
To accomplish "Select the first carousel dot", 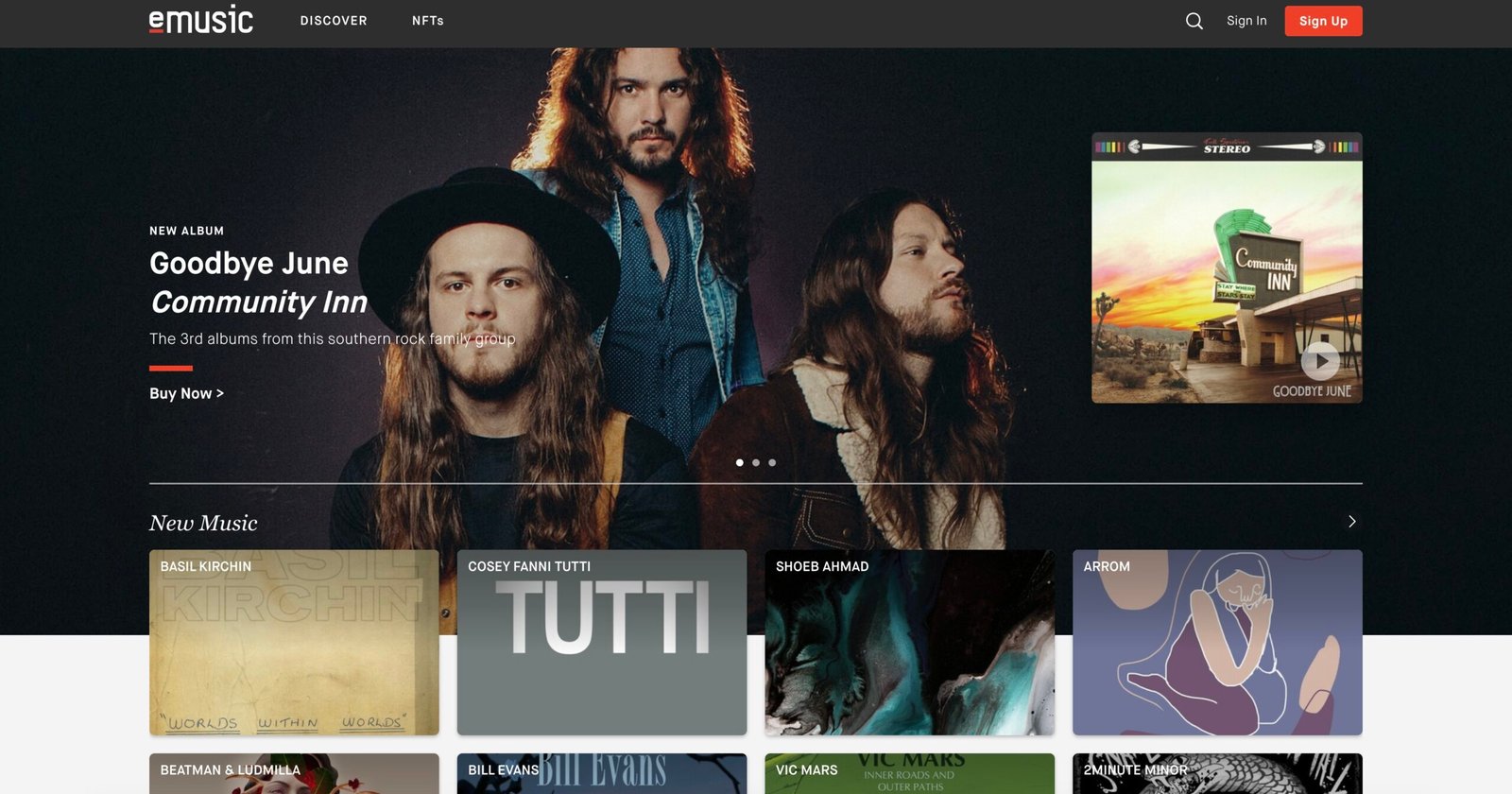I will 739,463.
